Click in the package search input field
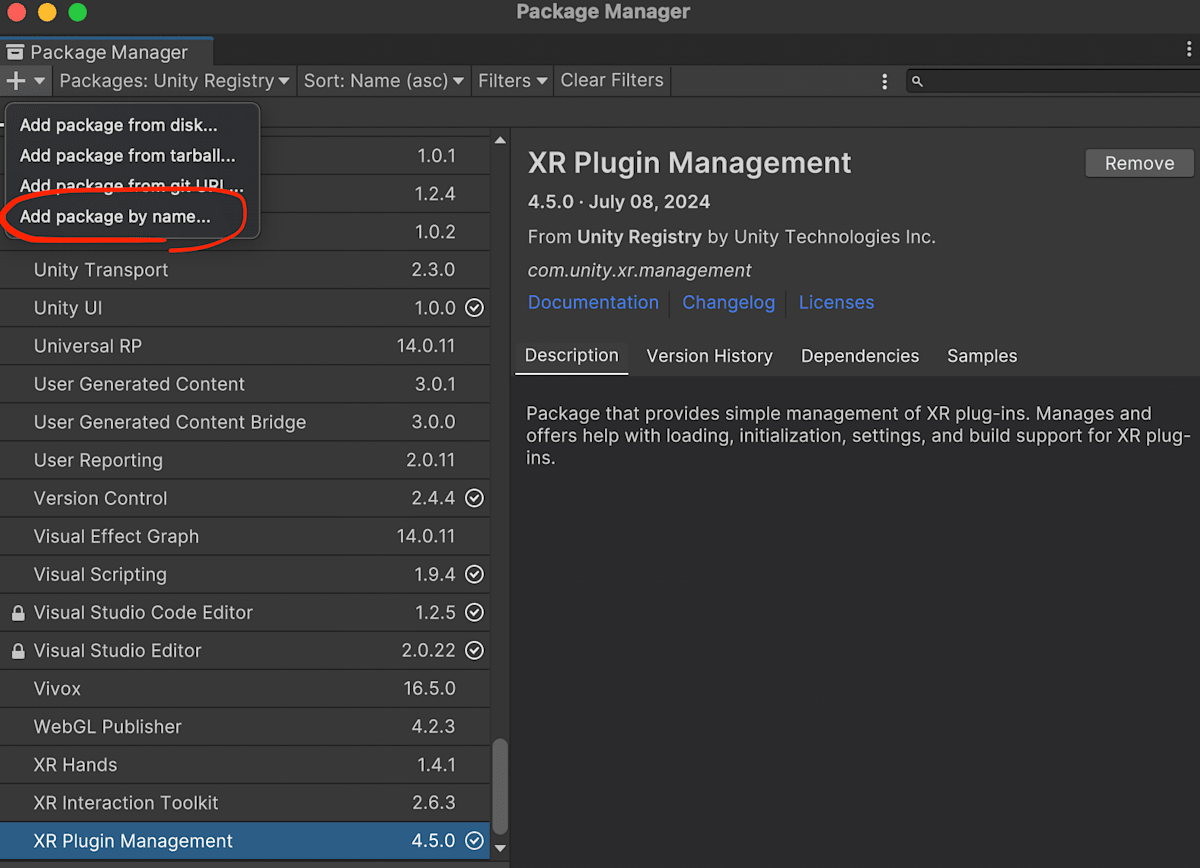The image size is (1200, 868). pyautogui.click(x=1055, y=82)
